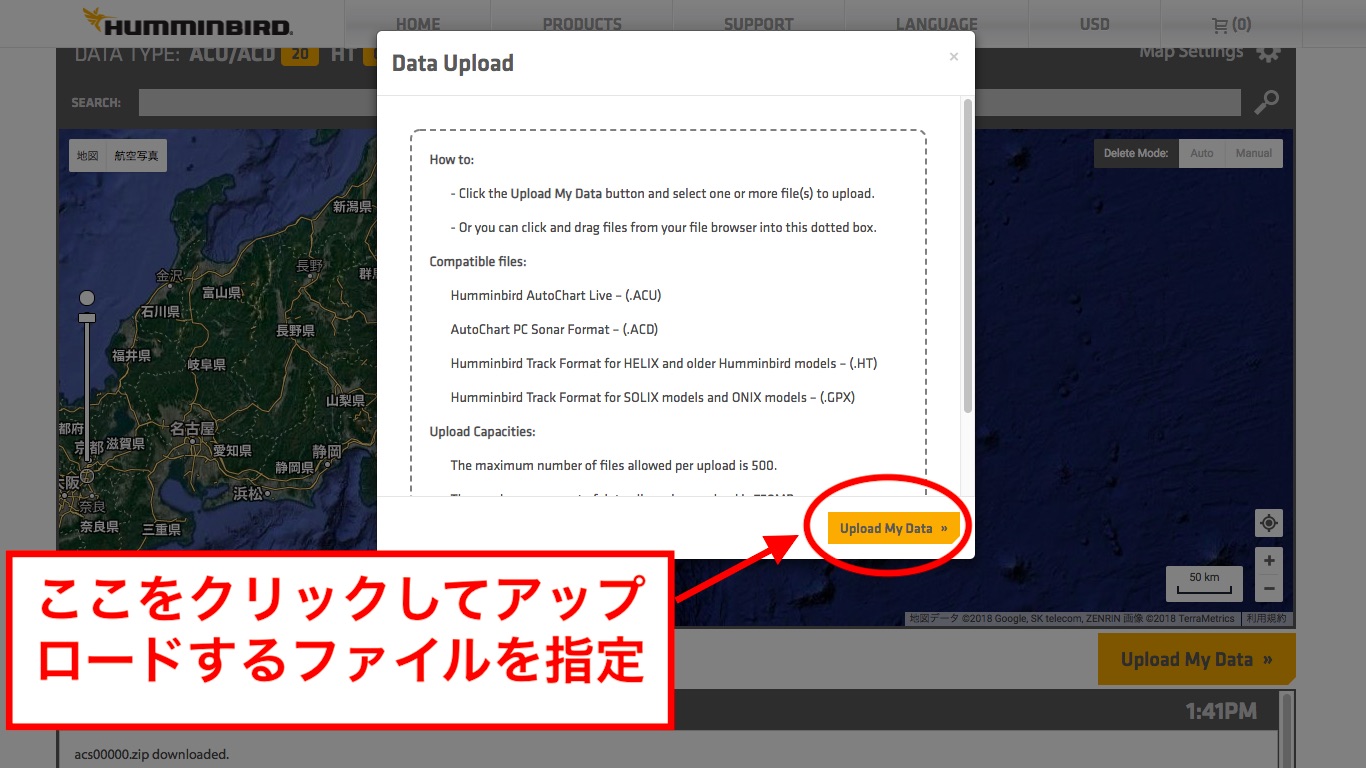This screenshot has width=1366, height=768.
Task: Click 'acs00000.zip downloaded.' log entry
Action: [x=152, y=754]
